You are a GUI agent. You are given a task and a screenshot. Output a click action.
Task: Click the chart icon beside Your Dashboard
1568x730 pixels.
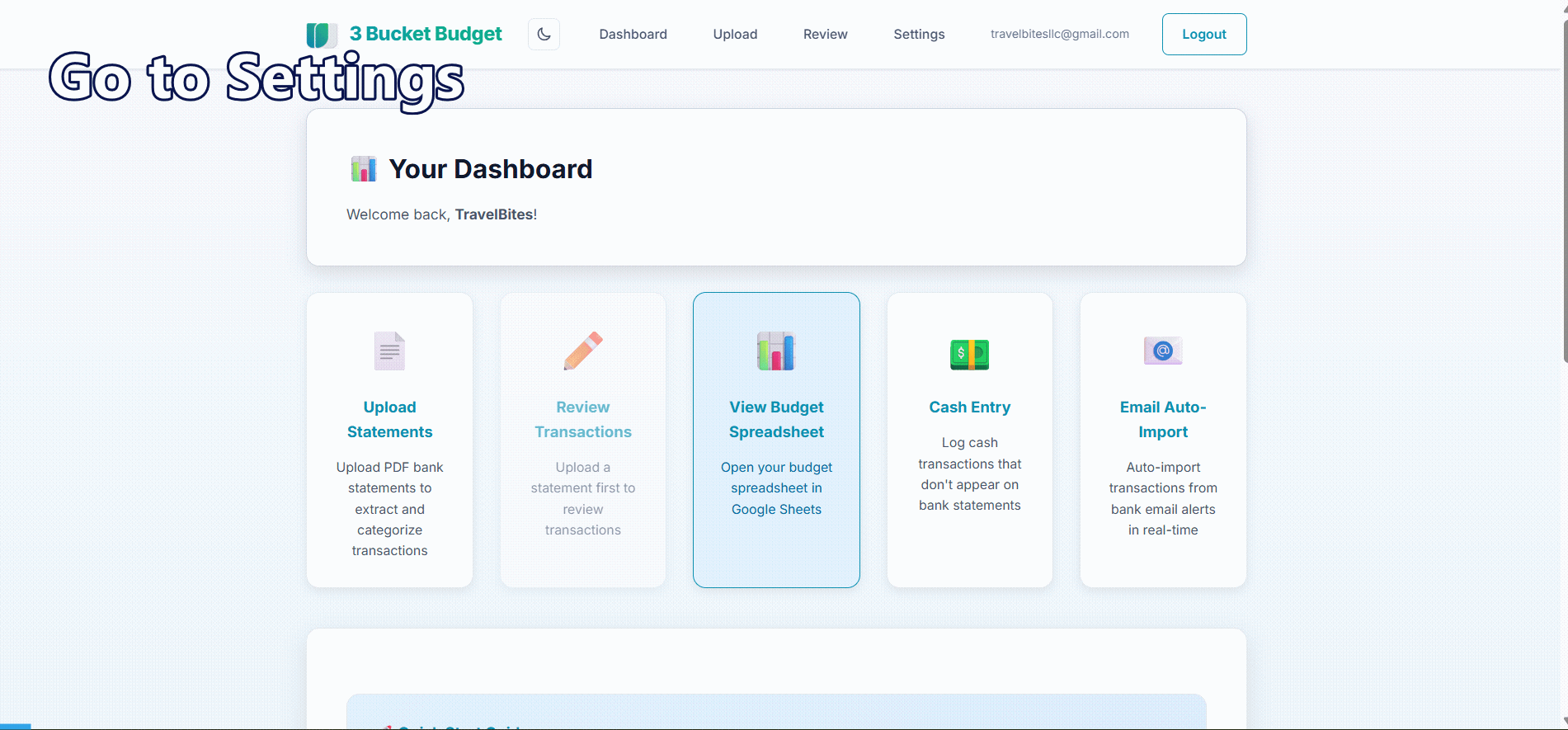click(x=364, y=169)
